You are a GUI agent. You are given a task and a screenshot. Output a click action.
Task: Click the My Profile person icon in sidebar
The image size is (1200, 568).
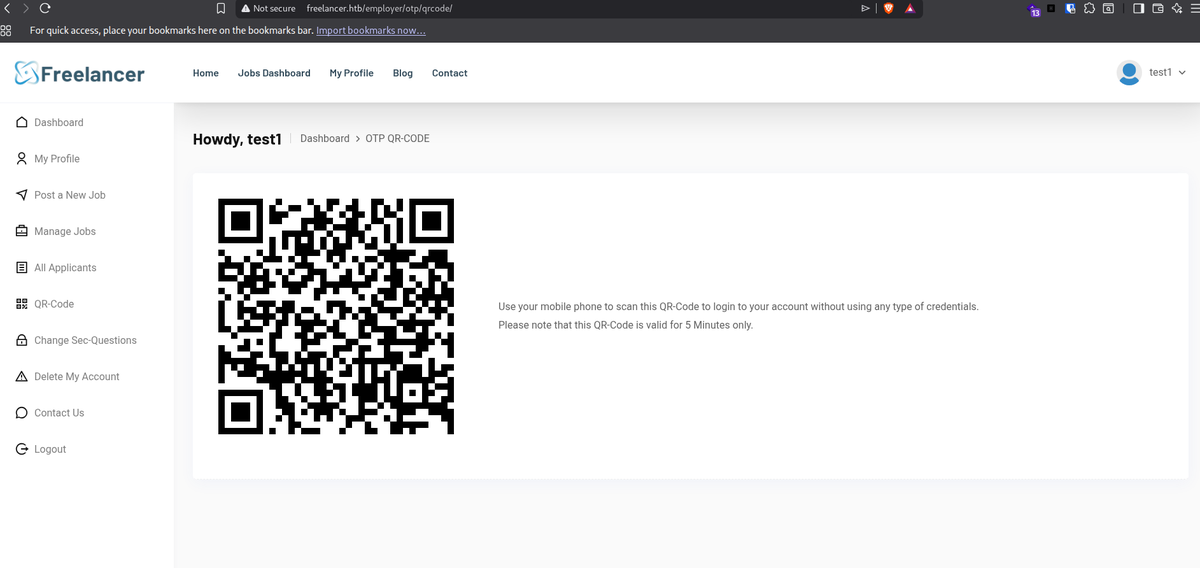(x=22, y=159)
